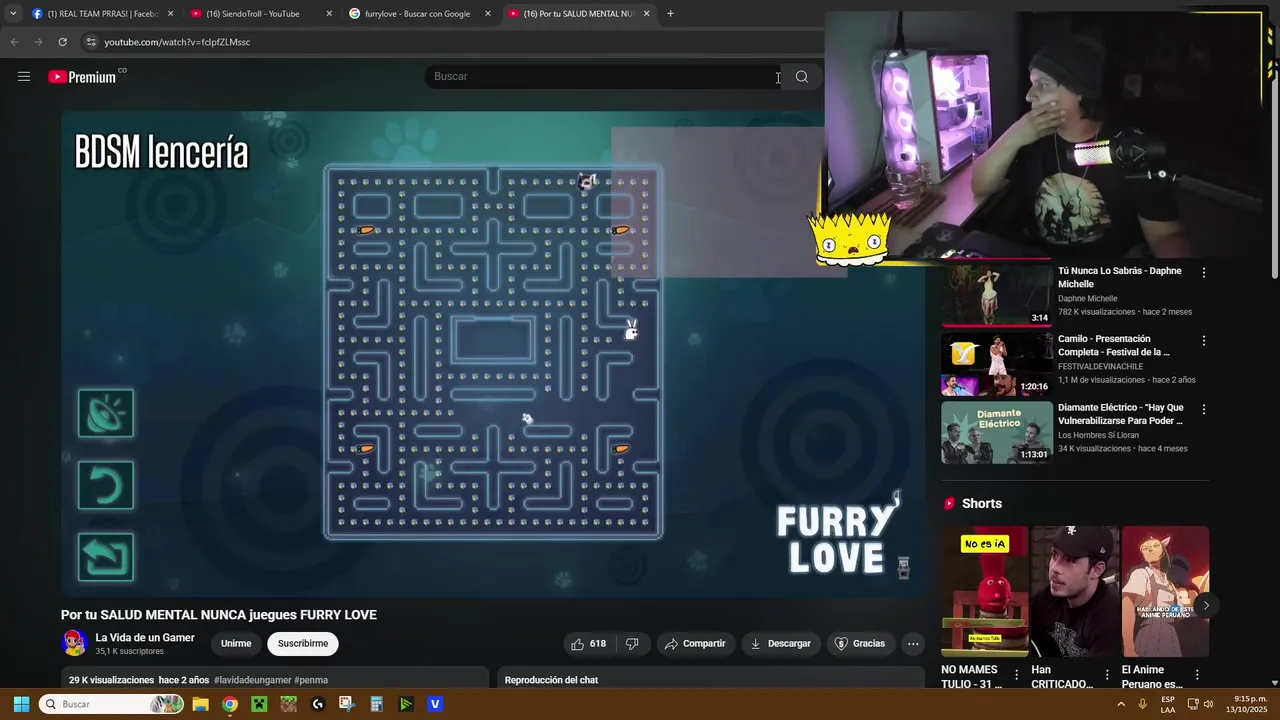
Task: Click the Gracias thanks button
Action: coord(860,643)
